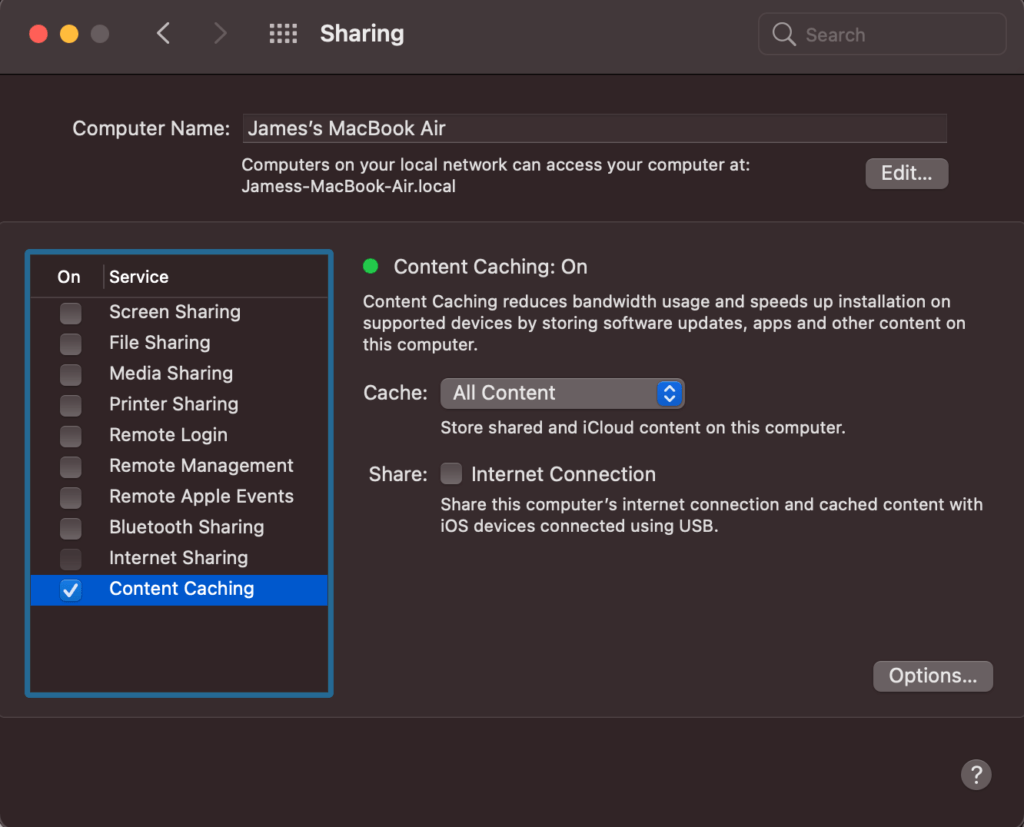Viewport: 1024px width, 827px height.
Task: Open the Options… button
Action: pyautogui.click(x=932, y=676)
